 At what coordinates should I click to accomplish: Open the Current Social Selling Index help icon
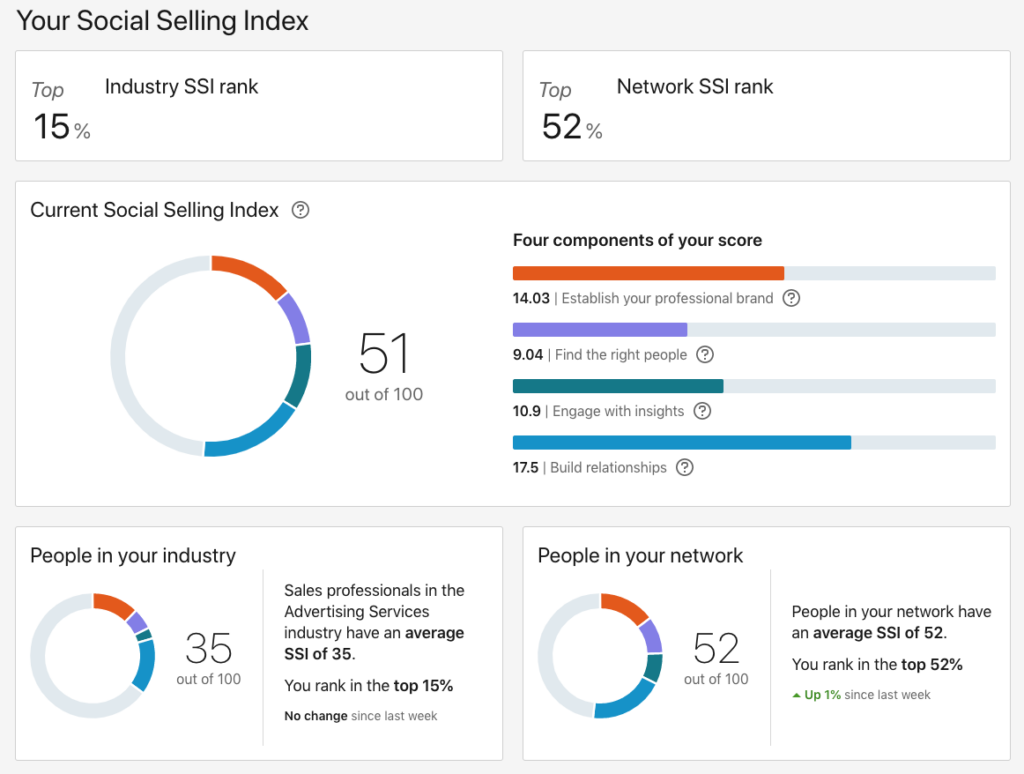coord(298,210)
